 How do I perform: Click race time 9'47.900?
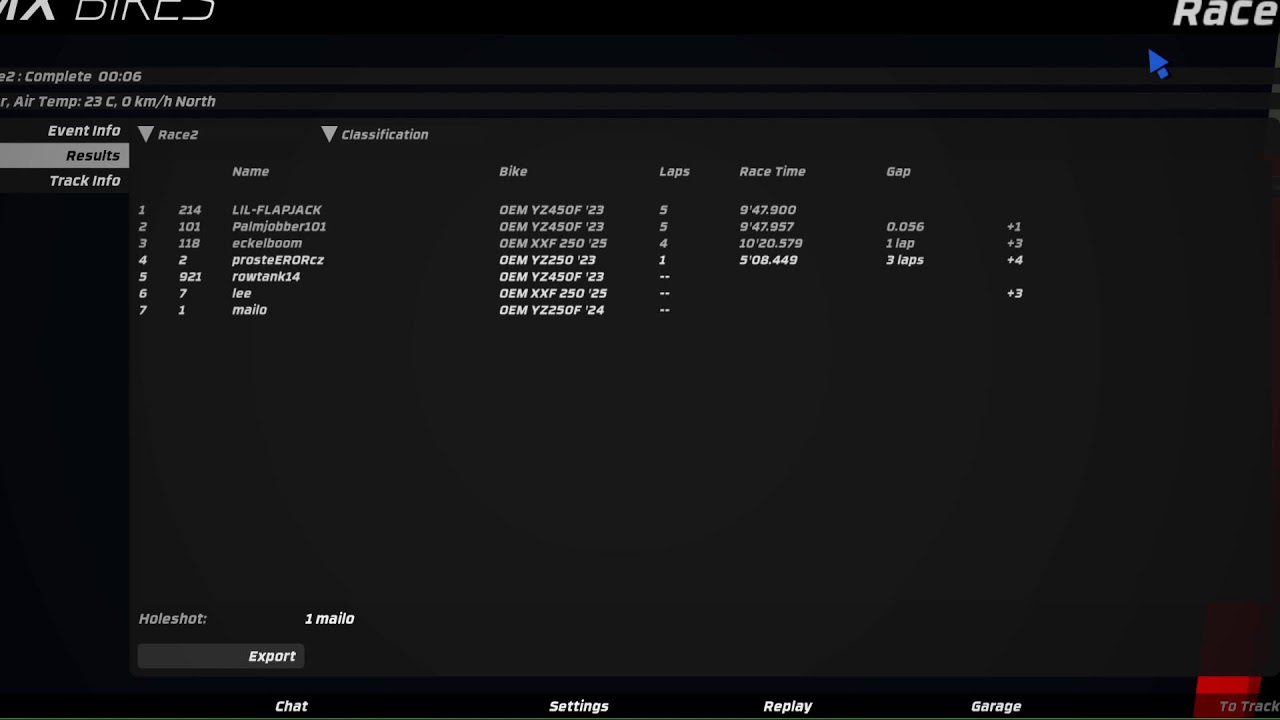[x=768, y=210]
